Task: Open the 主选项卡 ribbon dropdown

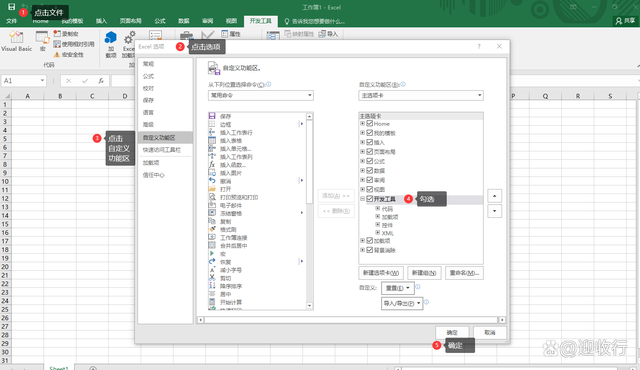Action: pyautogui.click(x=421, y=95)
